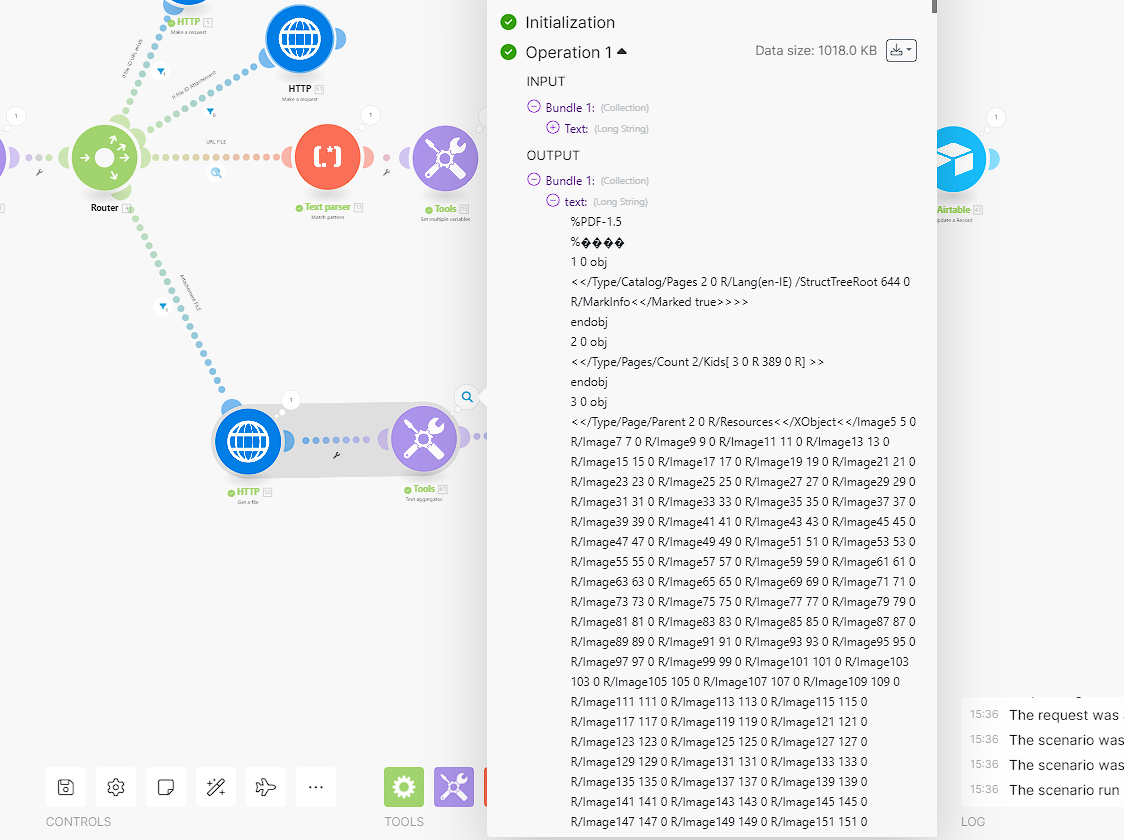Expand the INPUT Text long string
This screenshot has width=1124, height=840.
tap(553, 128)
